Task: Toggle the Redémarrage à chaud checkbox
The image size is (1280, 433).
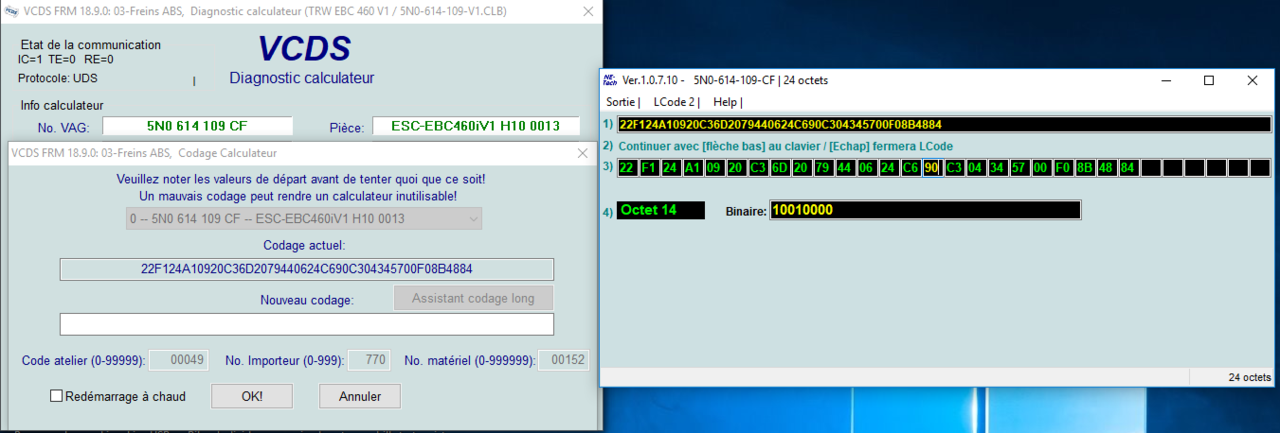Action: coord(57,396)
